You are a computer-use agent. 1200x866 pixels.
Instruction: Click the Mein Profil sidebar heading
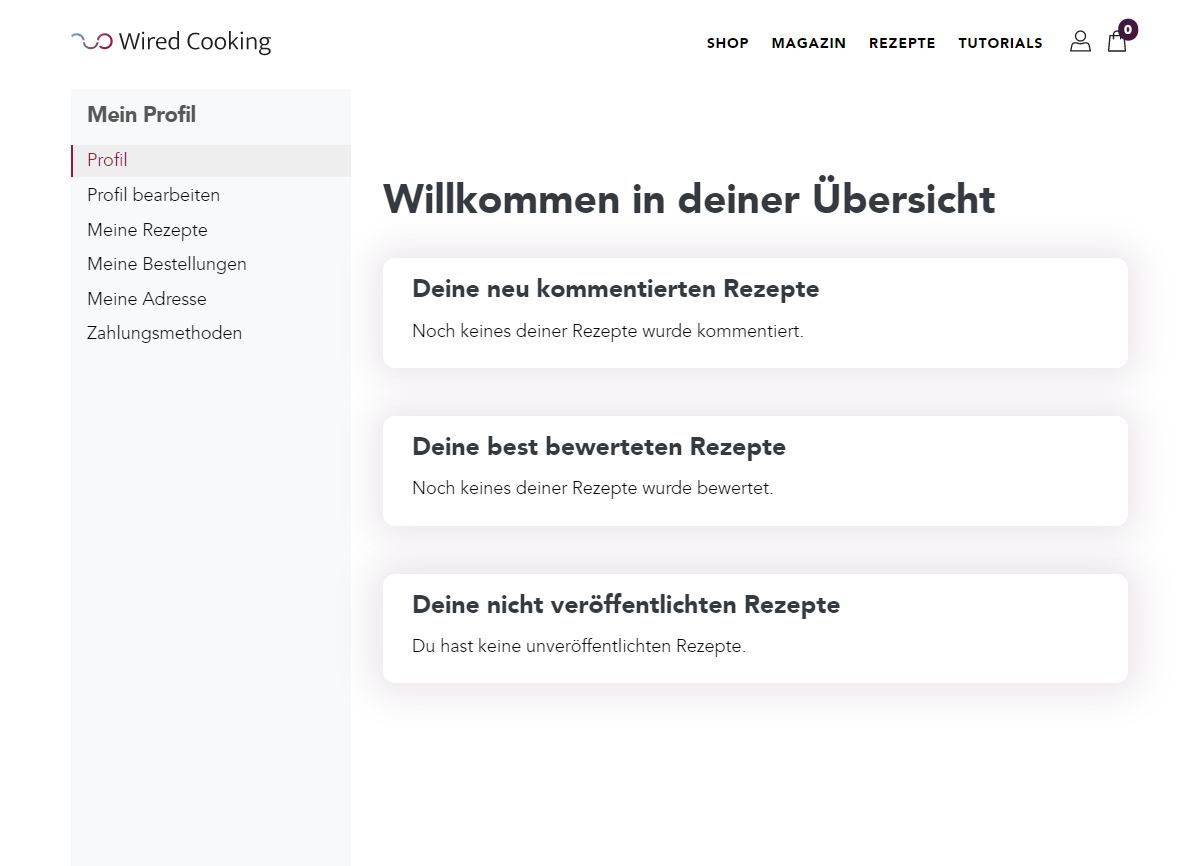tap(141, 115)
